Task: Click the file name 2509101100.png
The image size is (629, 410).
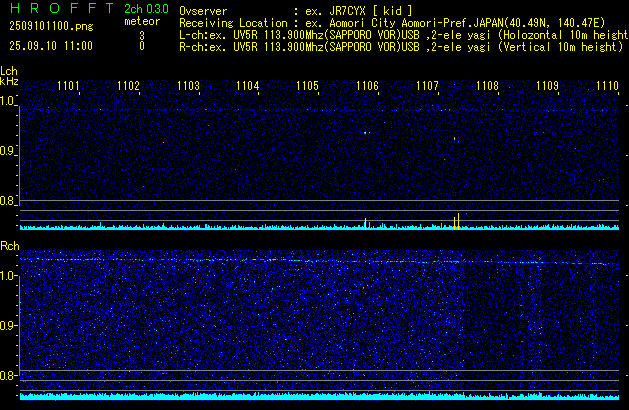Action: [x=51, y=26]
